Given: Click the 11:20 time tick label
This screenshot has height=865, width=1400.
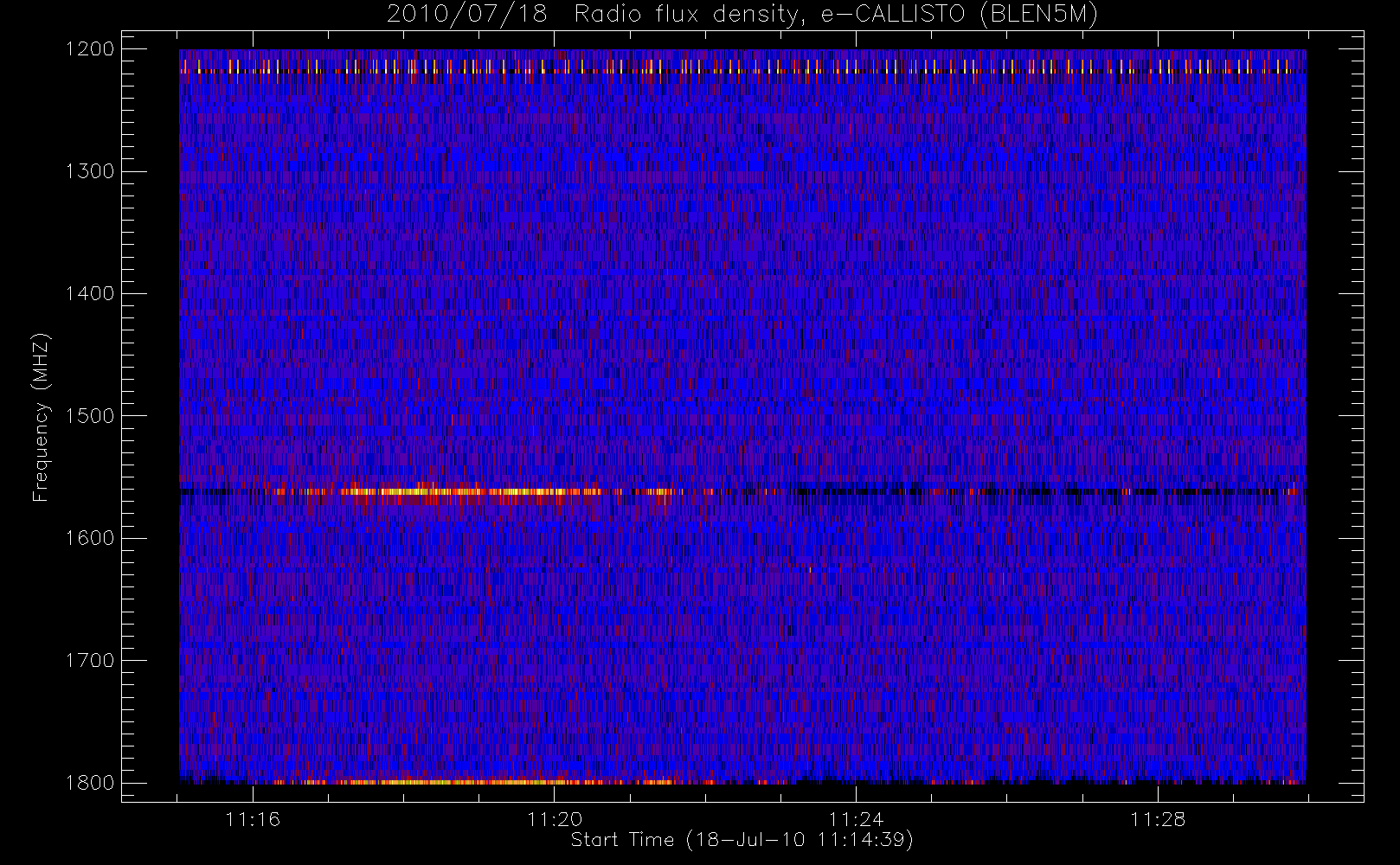Looking at the screenshot, I should click(555, 819).
